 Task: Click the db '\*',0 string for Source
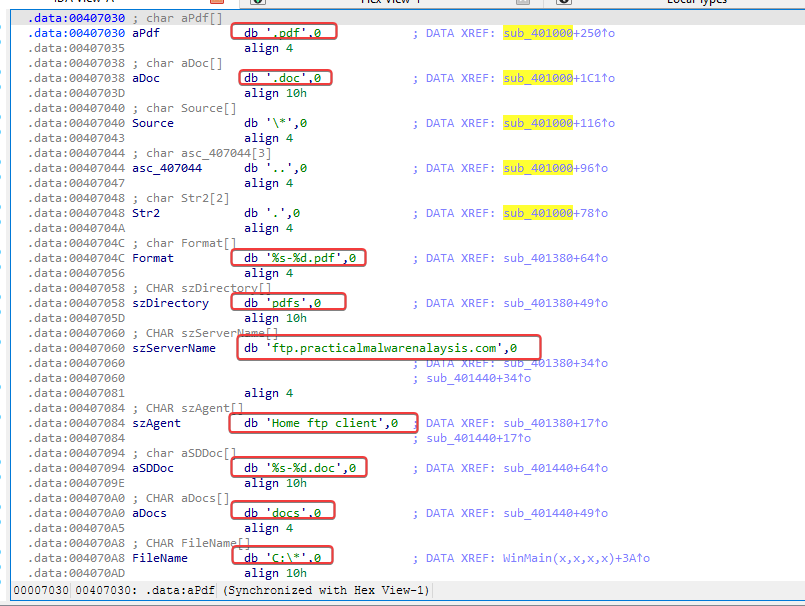276,123
